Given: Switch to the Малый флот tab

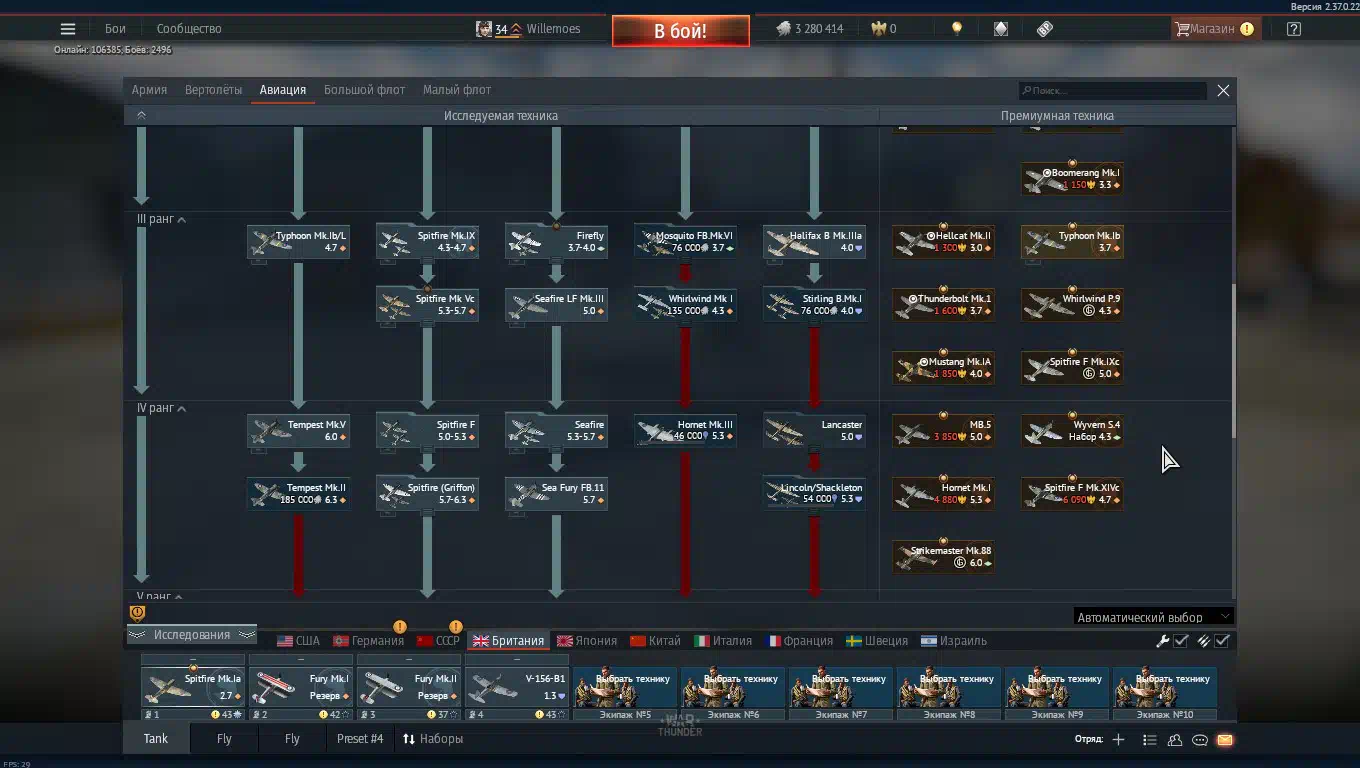Looking at the screenshot, I should coord(456,90).
